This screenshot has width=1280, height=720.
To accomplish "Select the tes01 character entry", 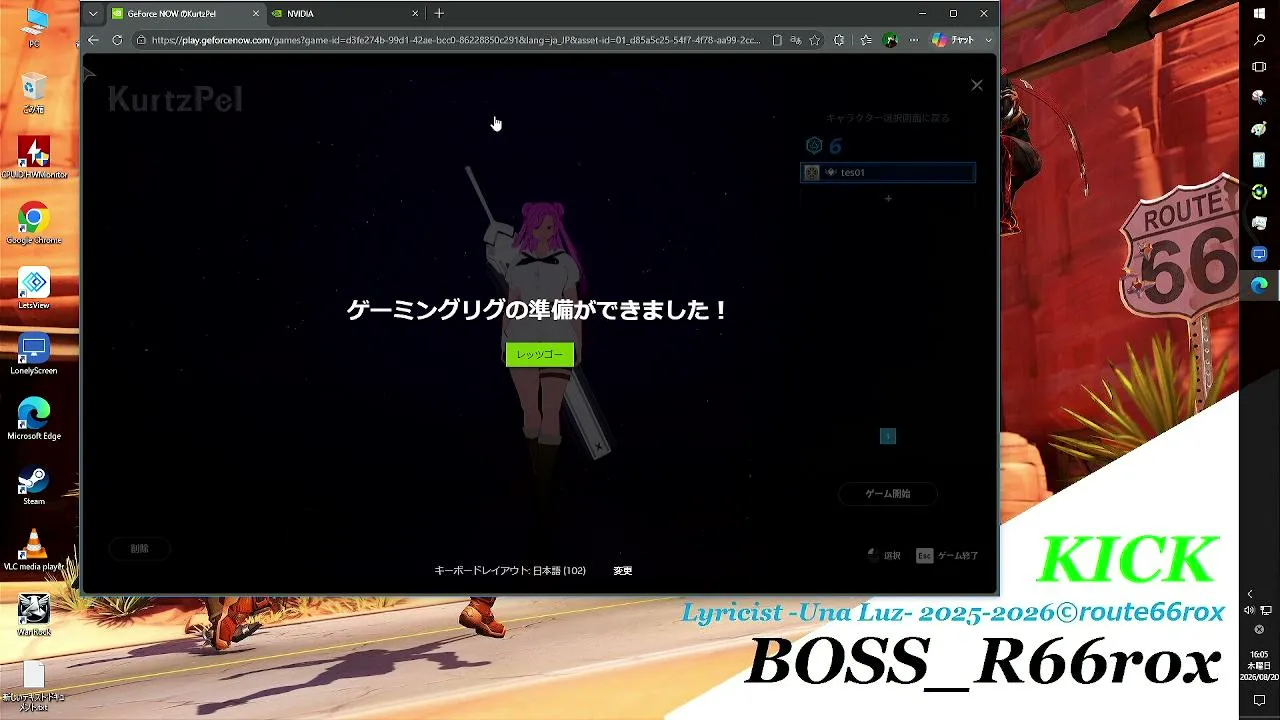I will pos(888,173).
